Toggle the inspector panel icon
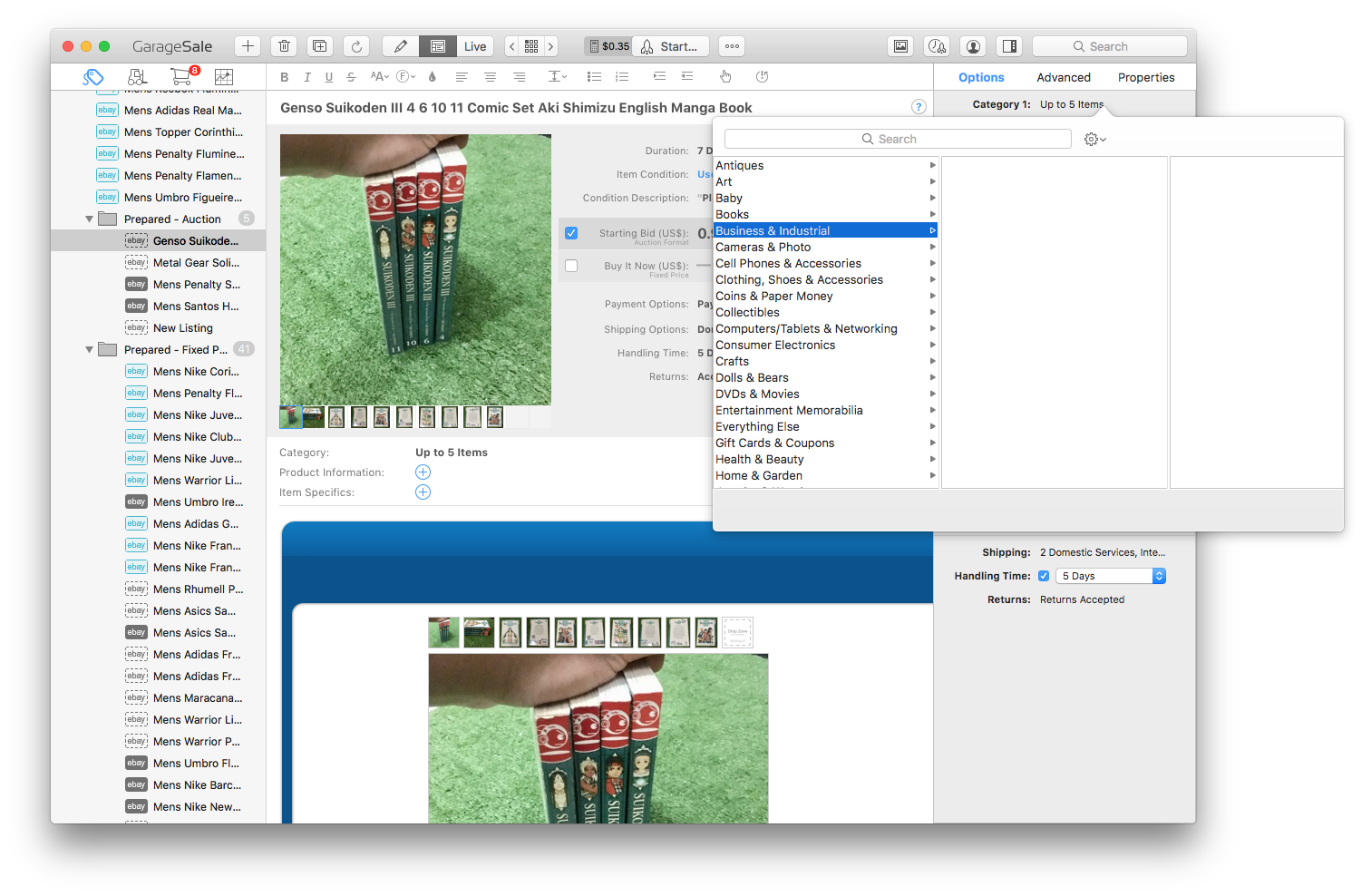The image size is (1371, 896). (x=1009, y=46)
